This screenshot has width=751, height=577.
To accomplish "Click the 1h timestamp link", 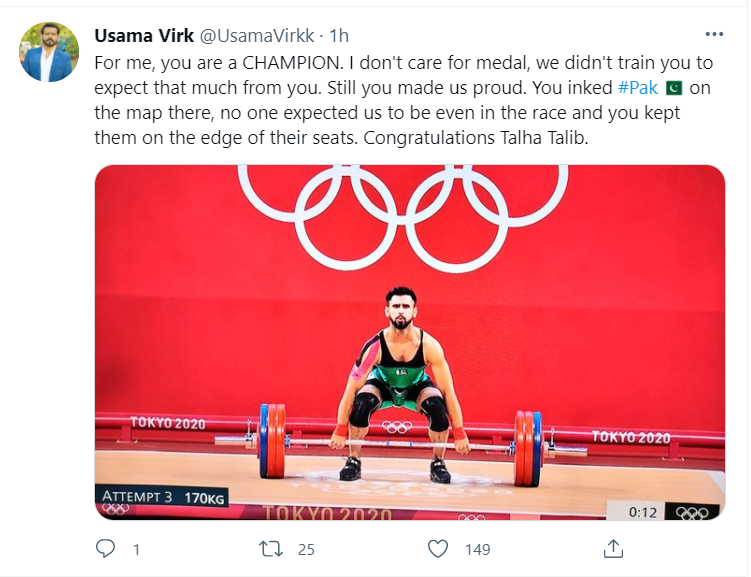I will [339, 36].
